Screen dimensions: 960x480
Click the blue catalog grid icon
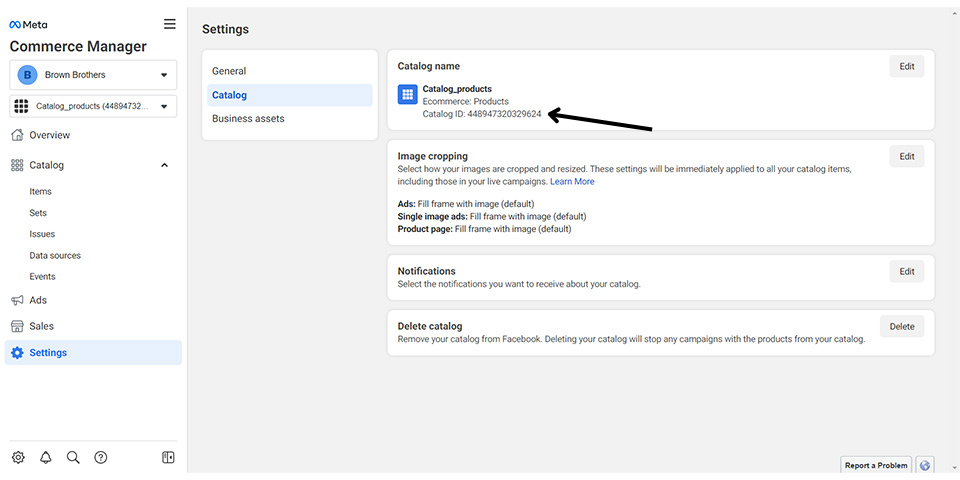coord(408,94)
